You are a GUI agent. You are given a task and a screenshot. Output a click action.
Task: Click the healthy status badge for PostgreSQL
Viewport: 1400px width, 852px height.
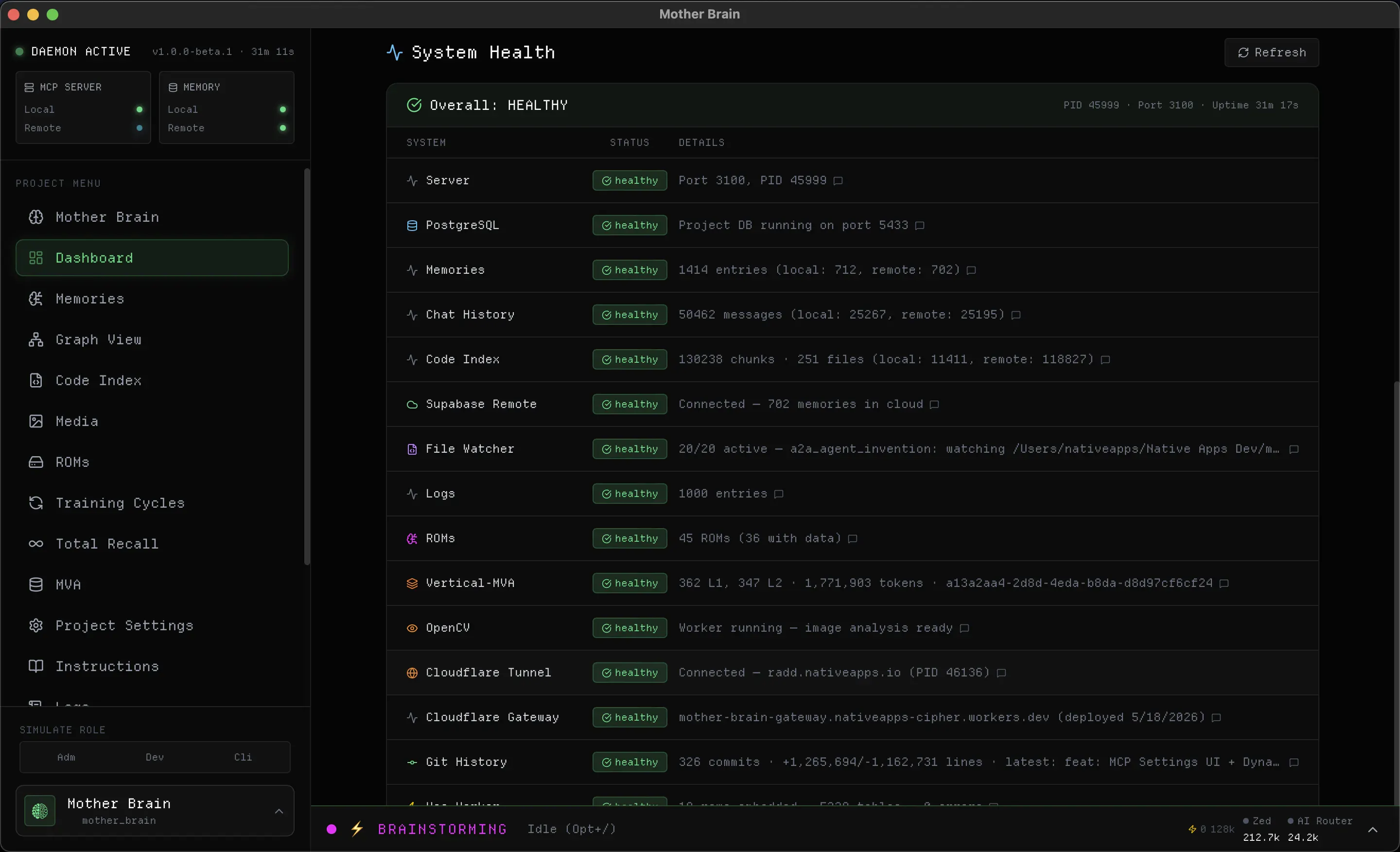pos(630,225)
